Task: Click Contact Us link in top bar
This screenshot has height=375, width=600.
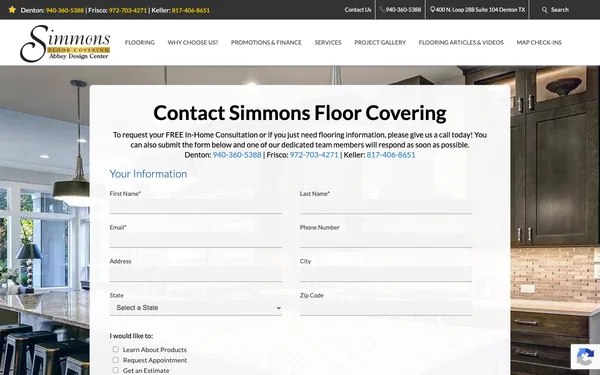Action: [x=358, y=10]
